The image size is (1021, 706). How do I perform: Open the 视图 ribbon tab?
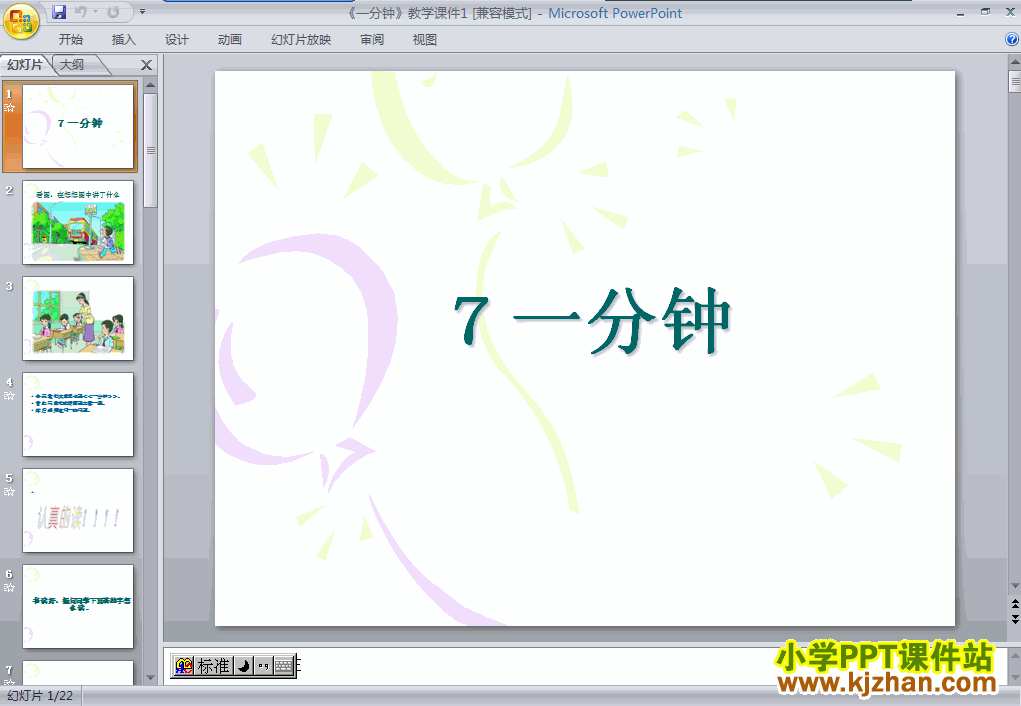tap(425, 40)
